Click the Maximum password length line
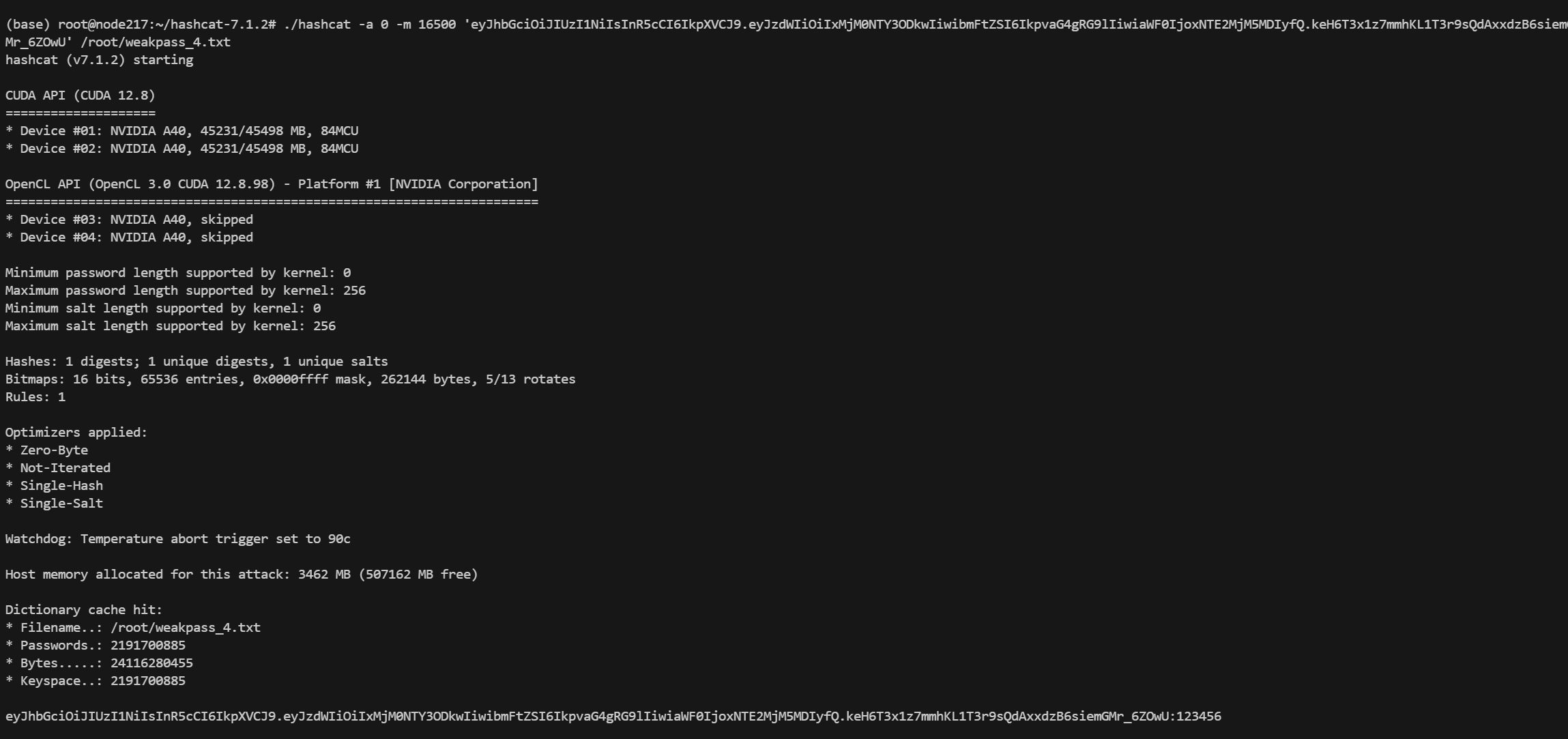The height and width of the screenshot is (739, 1568). pyautogui.click(x=185, y=291)
